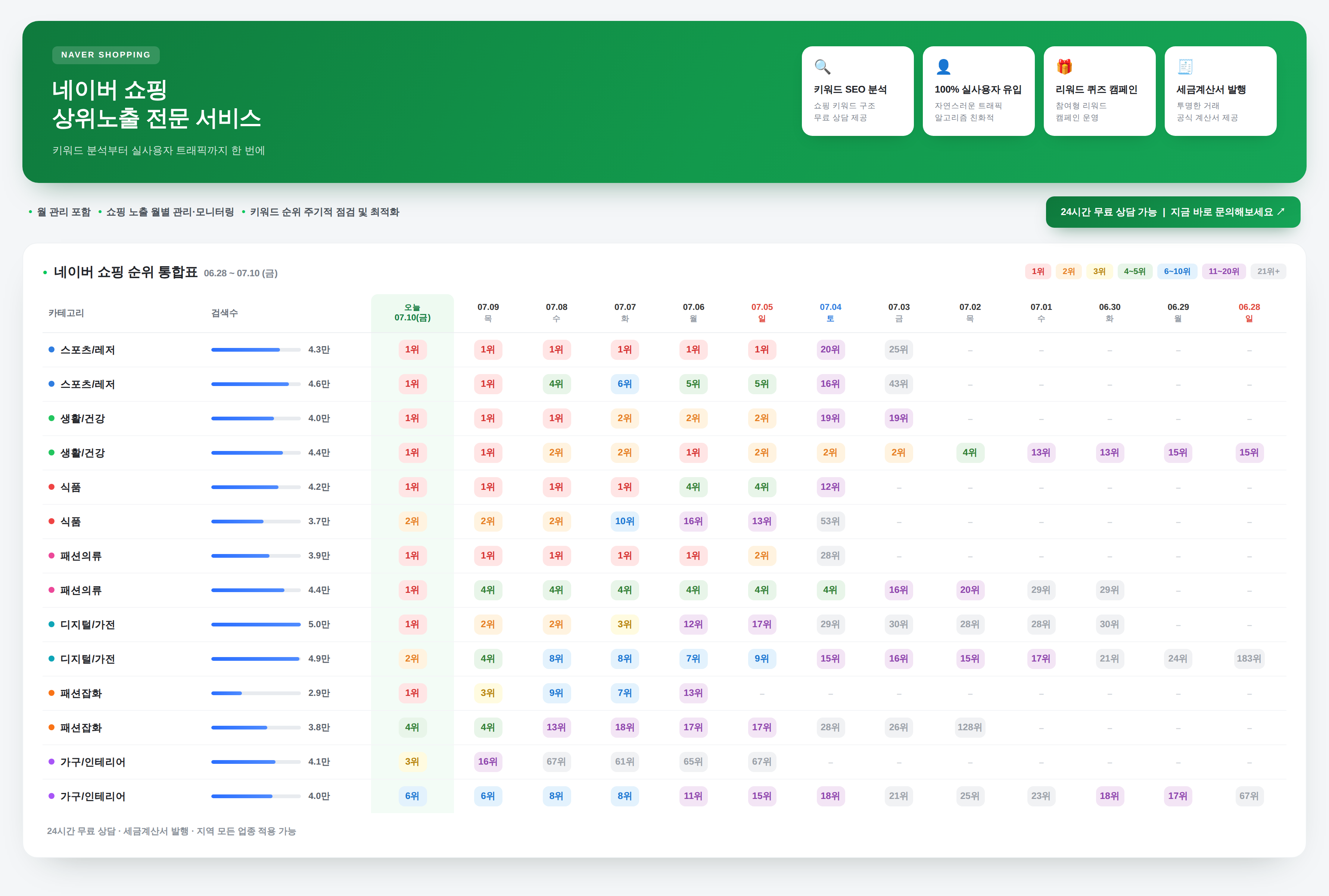Image resolution: width=1329 pixels, height=896 pixels.
Task: Select the 리워드 퀴즈 캠페인 card title
Action: tap(1096, 90)
